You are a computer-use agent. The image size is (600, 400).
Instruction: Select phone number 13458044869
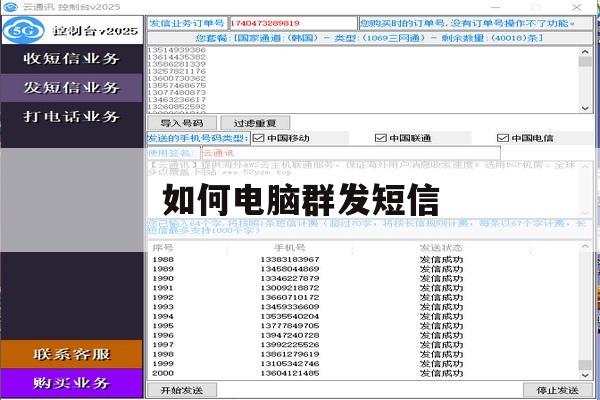pos(290,269)
